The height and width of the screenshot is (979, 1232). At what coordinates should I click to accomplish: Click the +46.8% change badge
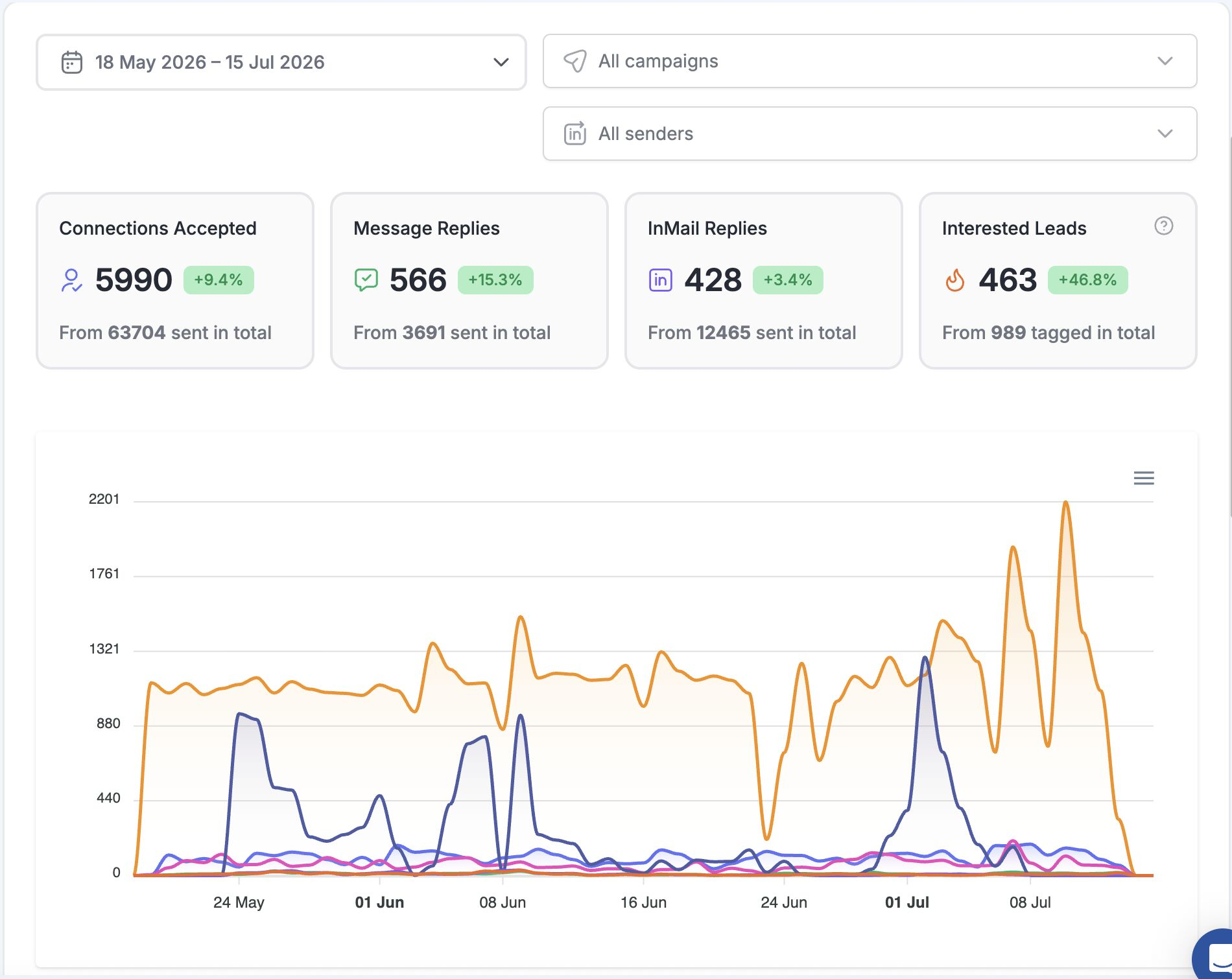click(x=1087, y=280)
